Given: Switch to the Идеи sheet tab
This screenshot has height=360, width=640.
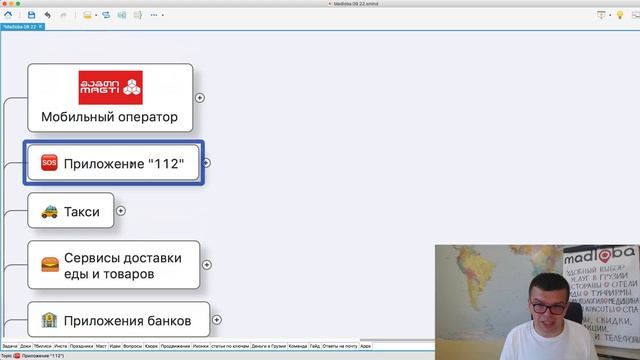Looking at the screenshot, I should point(115,346).
